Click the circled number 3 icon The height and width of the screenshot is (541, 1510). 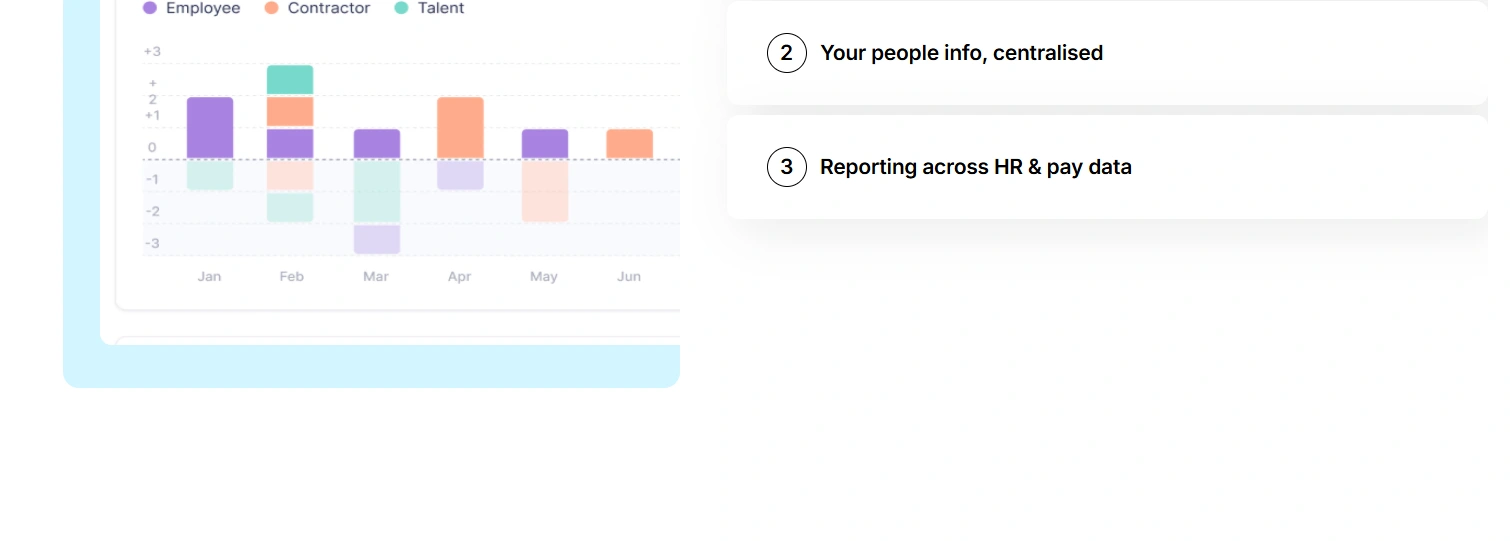[787, 167]
